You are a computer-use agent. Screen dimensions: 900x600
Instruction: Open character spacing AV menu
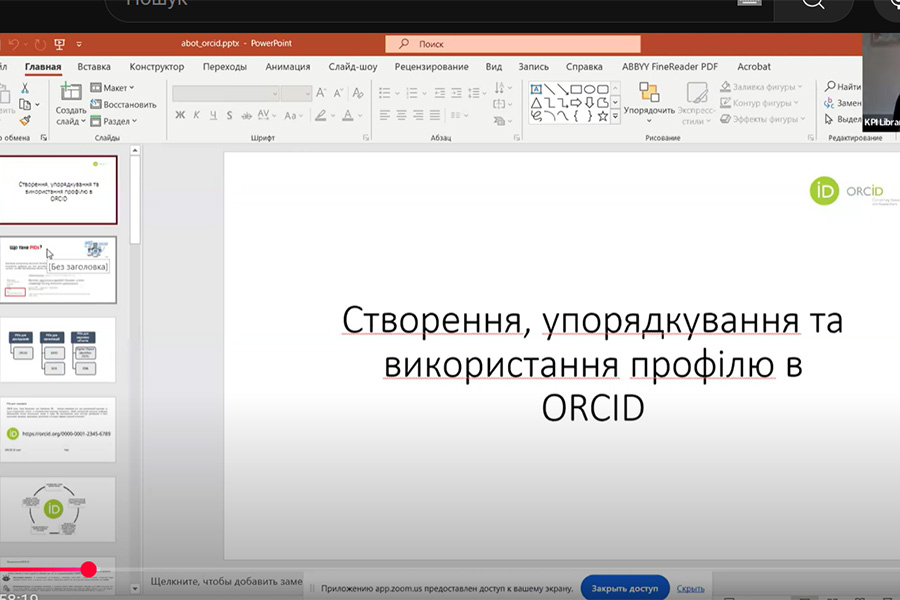pos(266,115)
